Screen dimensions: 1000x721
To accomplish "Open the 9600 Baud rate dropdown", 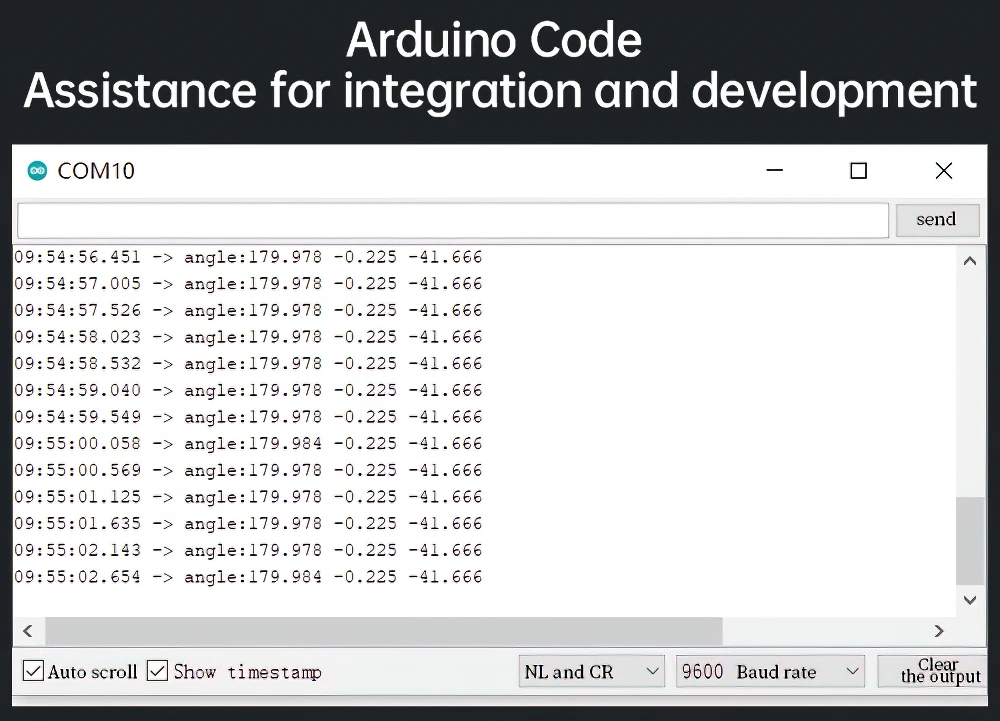I will [x=770, y=671].
